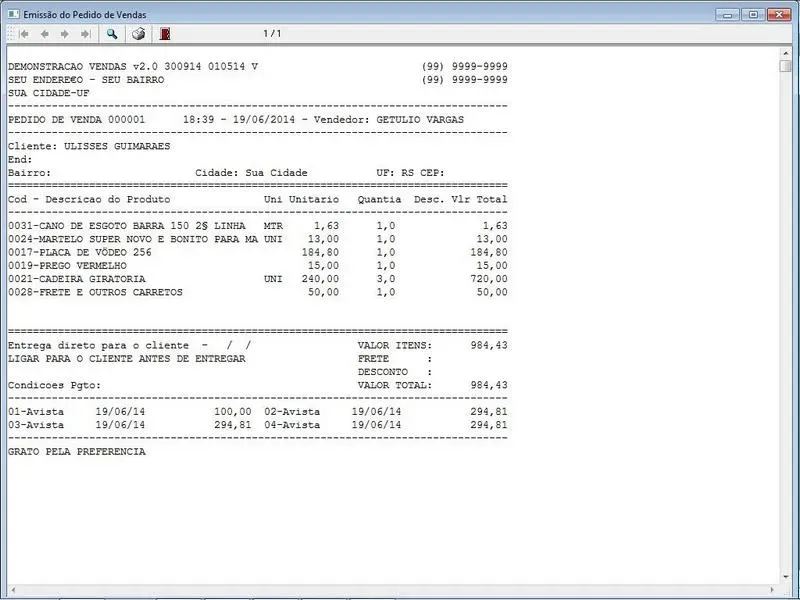Print the sales order report

click(139, 34)
